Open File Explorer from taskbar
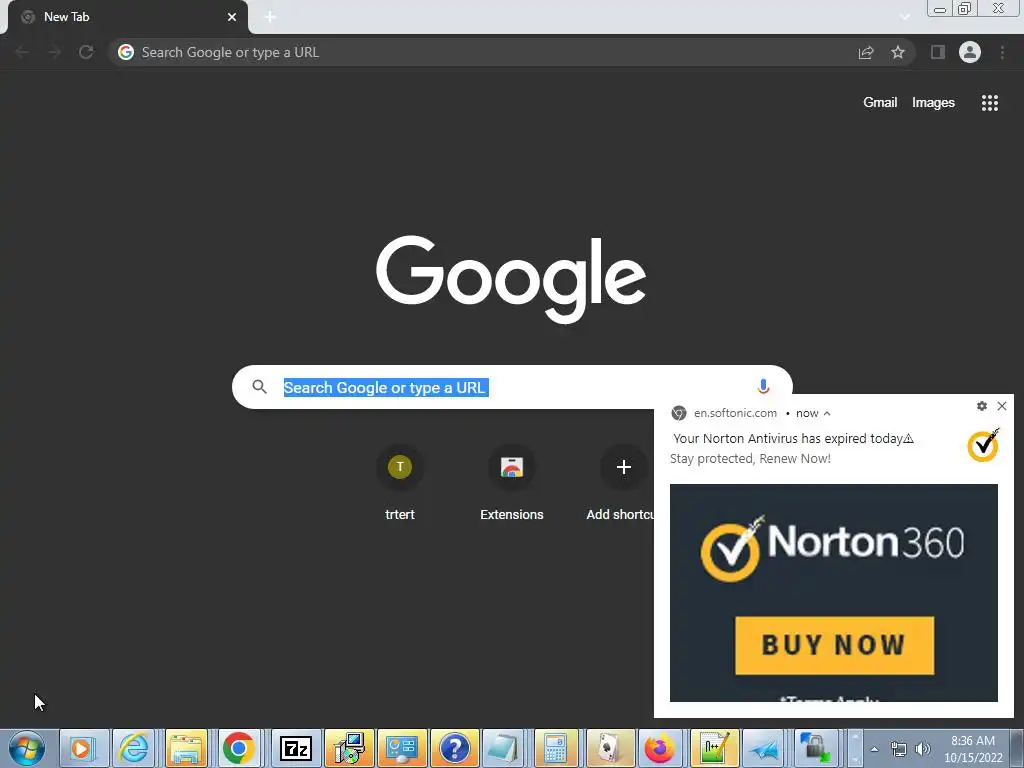Screen dimensions: 1024x768 click(186, 748)
